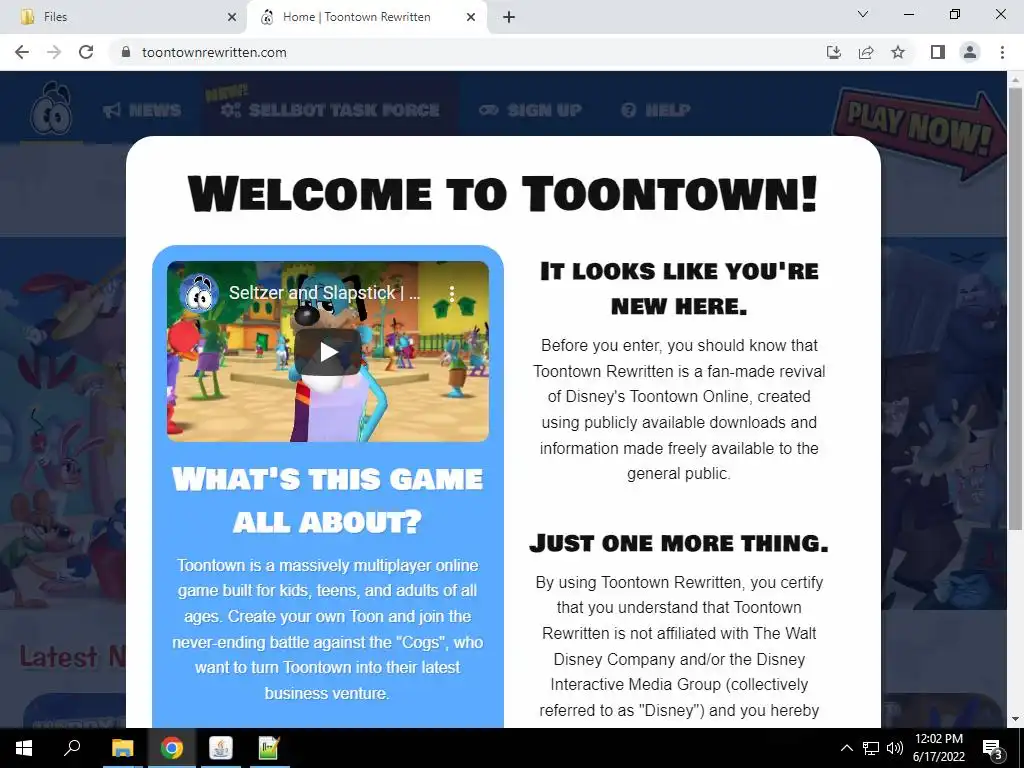The image size is (1024, 768).
Task: Open Windows taskbar search
Action: click(x=72, y=748)
